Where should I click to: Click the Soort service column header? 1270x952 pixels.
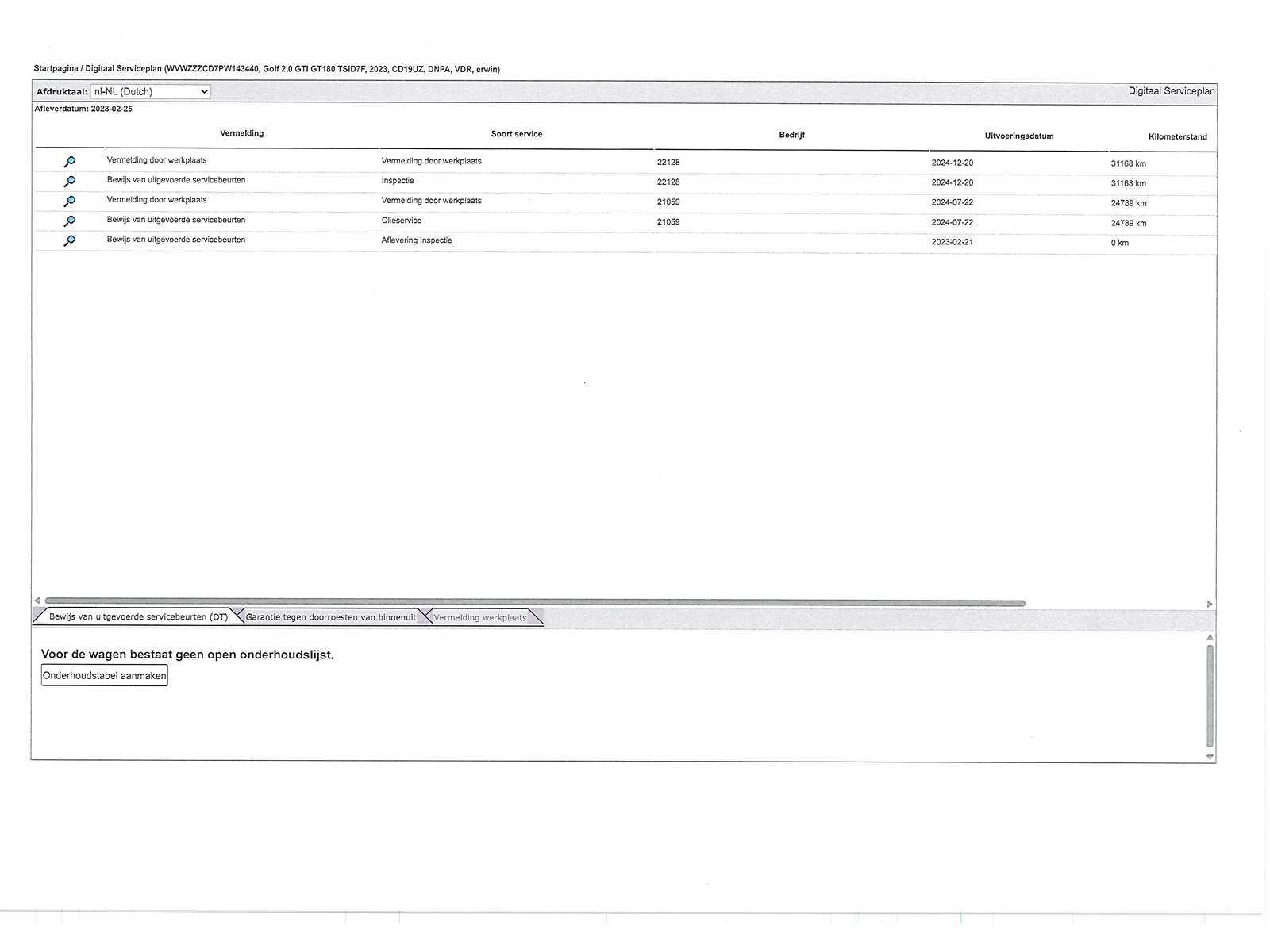pyautogui.click(x=516, y=134)
